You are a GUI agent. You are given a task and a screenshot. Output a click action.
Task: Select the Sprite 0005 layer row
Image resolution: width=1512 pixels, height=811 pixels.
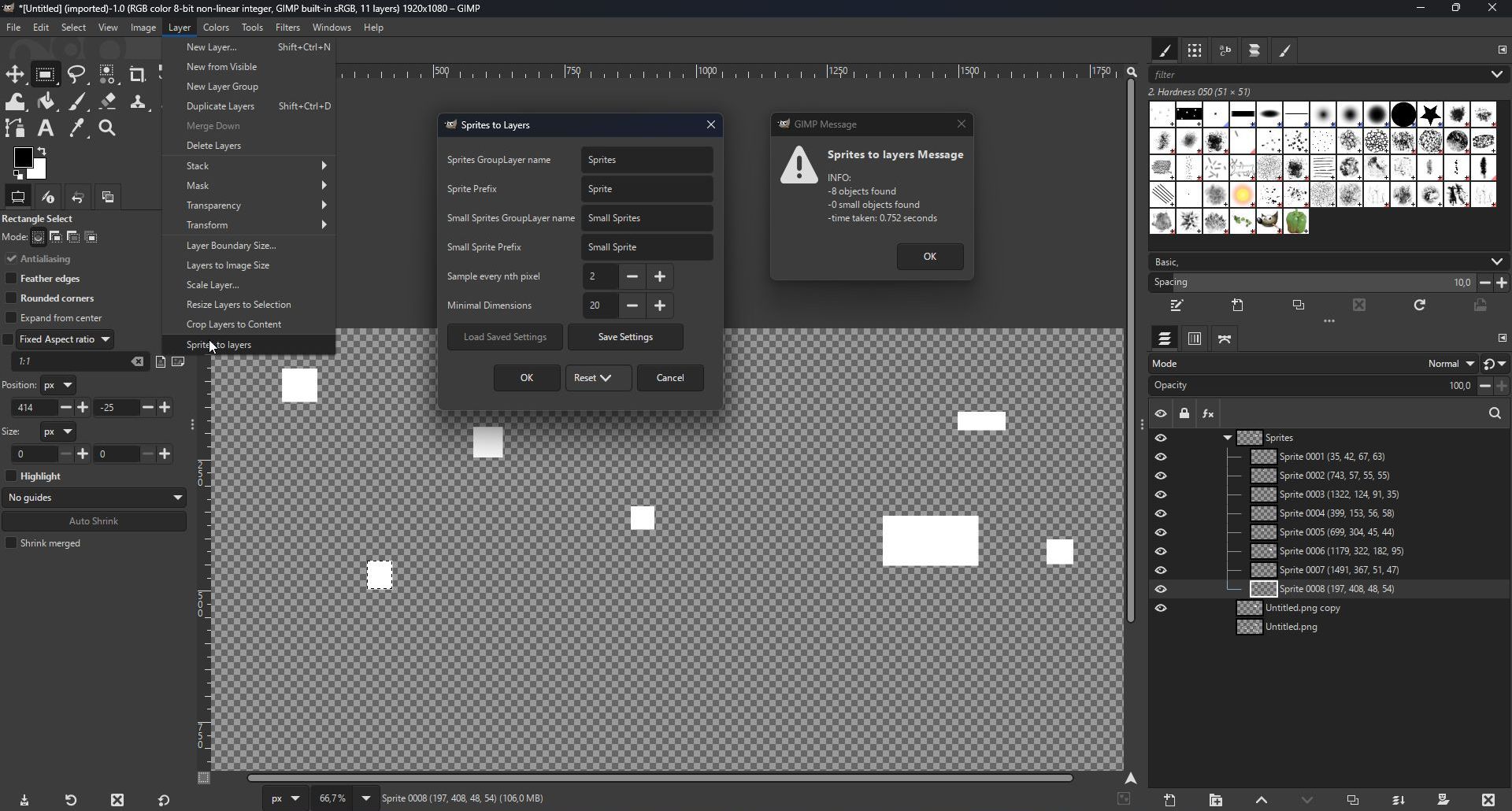point(1328,533)
